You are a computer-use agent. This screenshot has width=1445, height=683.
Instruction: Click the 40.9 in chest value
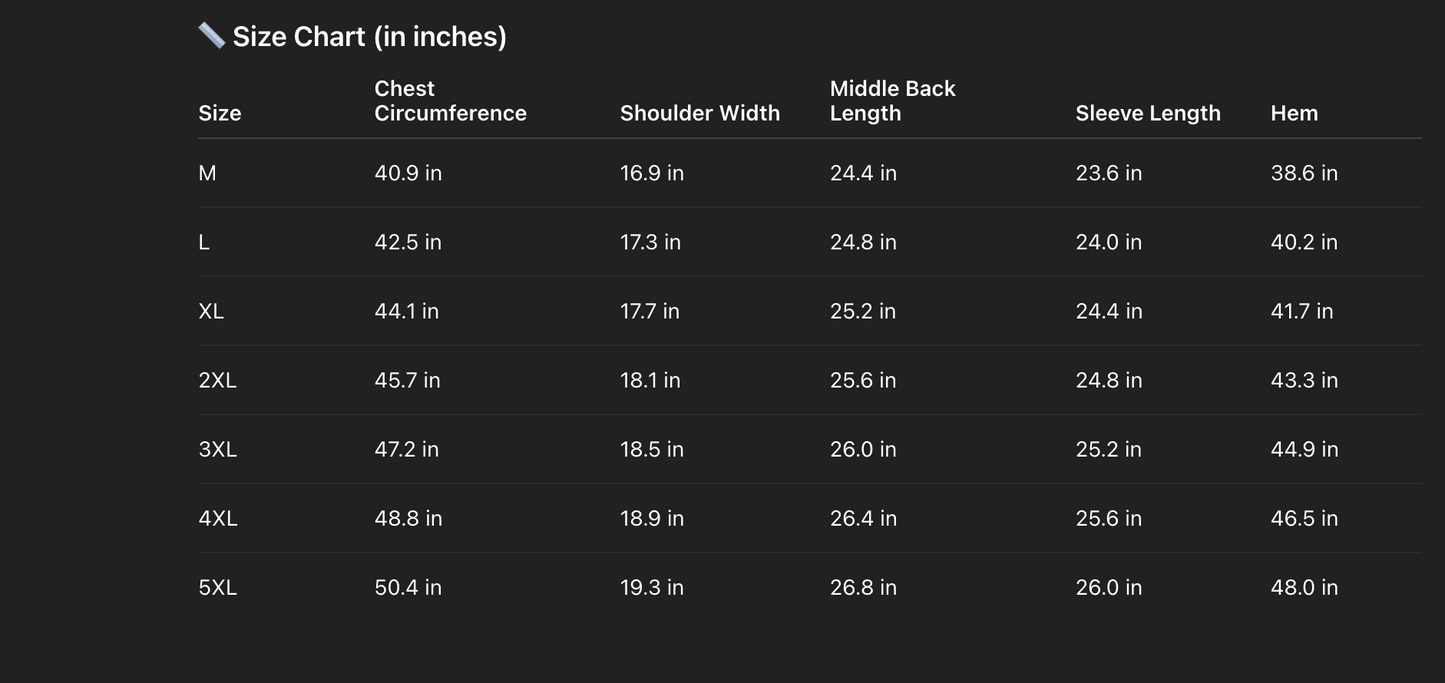click(408, 173)
